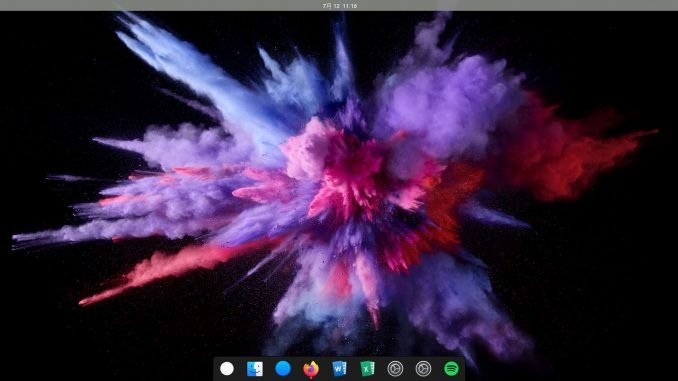The width and height of the screenshot is (678, 381).
Task: Click the clock showing 11:16
Action: pyautogui.click(x=350, y=6)
